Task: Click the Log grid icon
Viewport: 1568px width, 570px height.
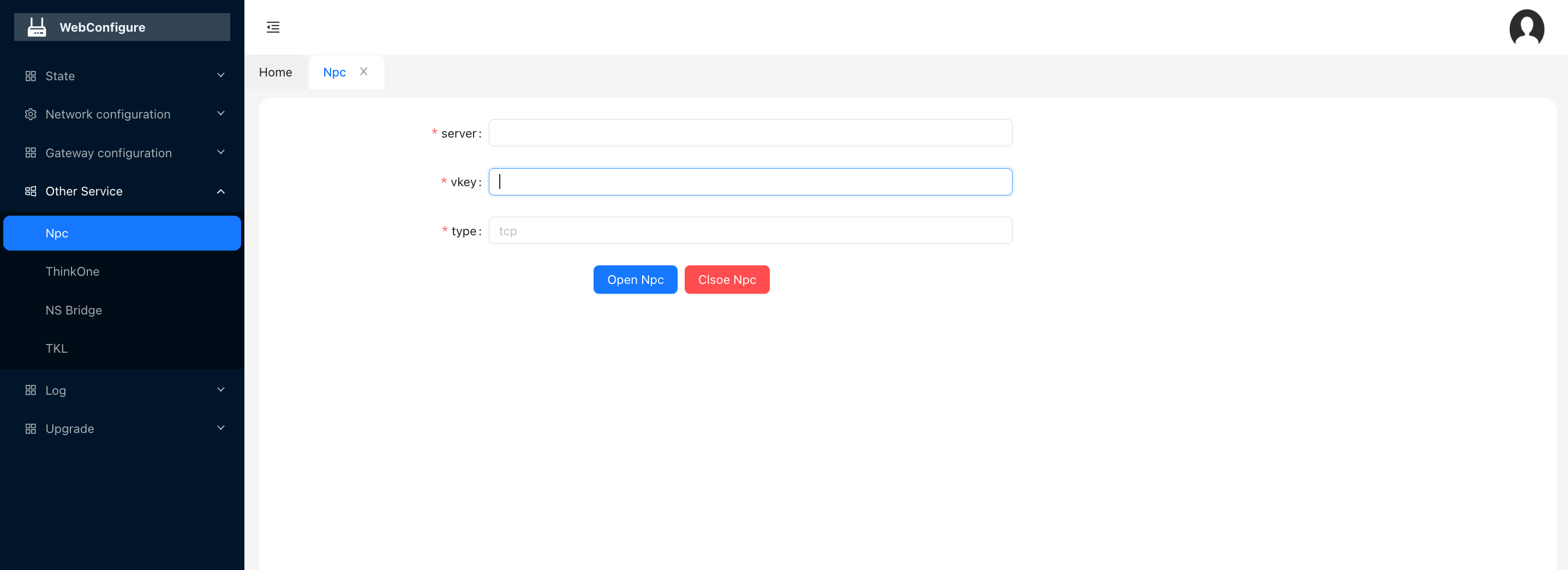Action: click(31, 390)
